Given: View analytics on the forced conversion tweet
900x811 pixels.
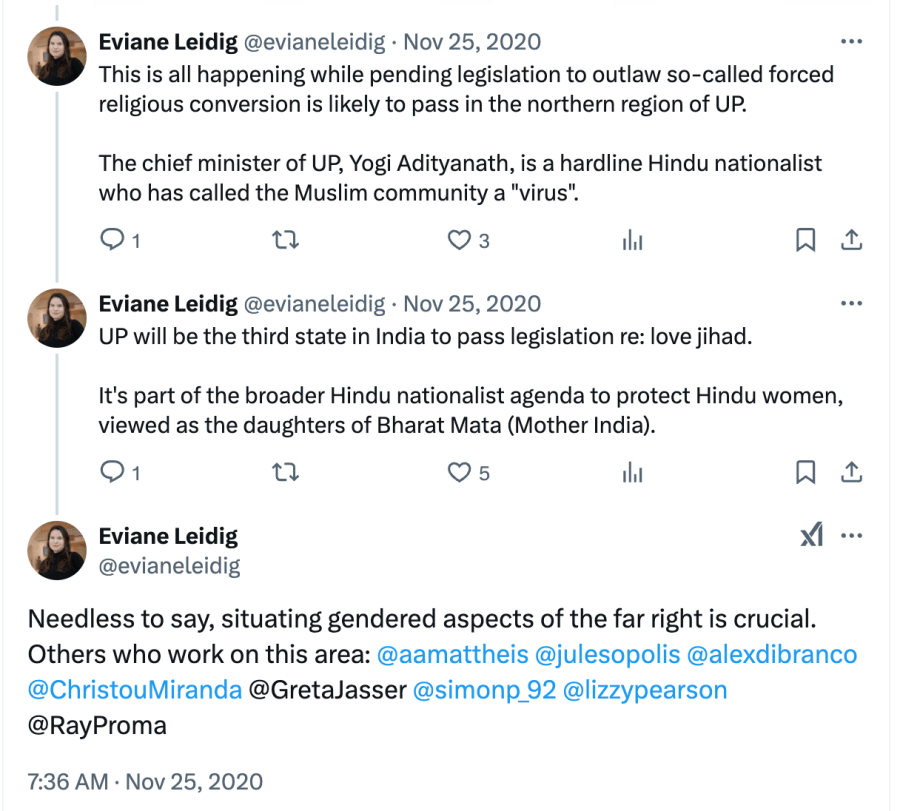Looking at the screenshot, I should [x=632, y=240].
